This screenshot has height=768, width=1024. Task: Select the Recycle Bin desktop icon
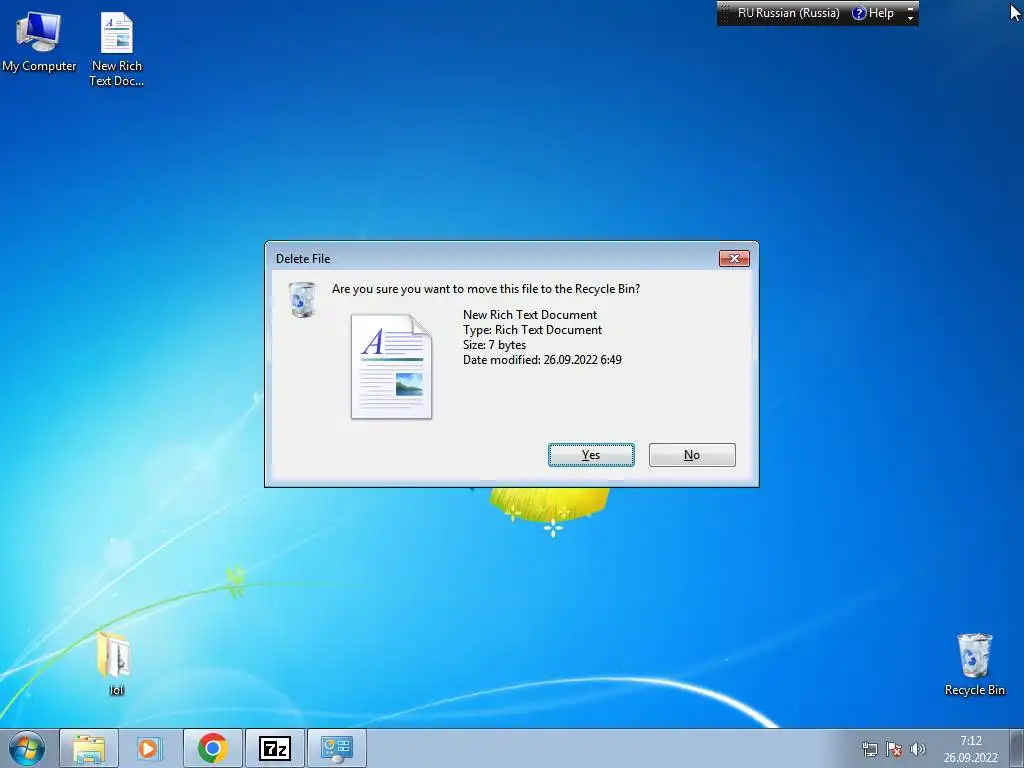point(974,664)
